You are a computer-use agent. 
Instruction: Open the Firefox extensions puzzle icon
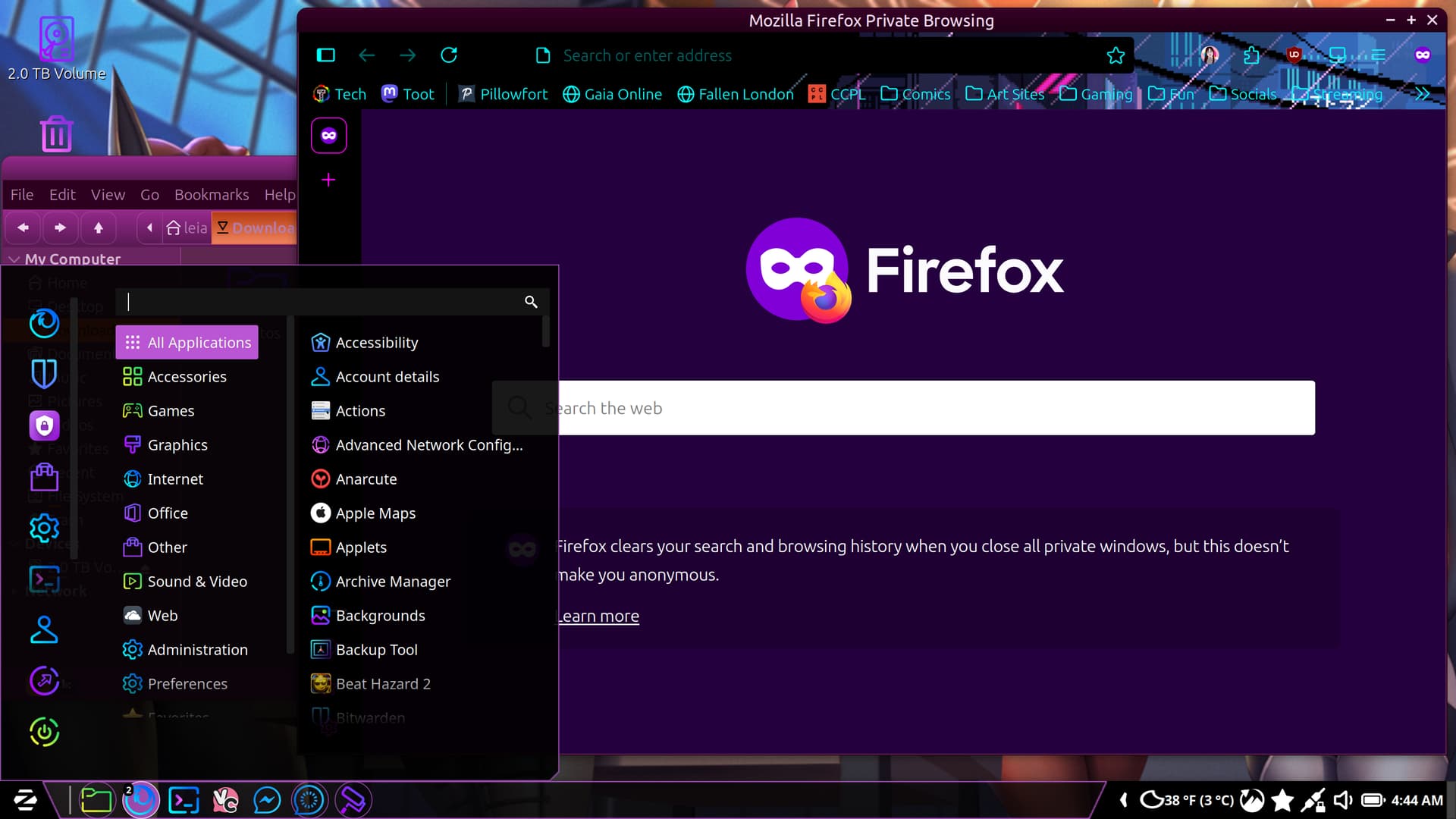[1252, 55]
